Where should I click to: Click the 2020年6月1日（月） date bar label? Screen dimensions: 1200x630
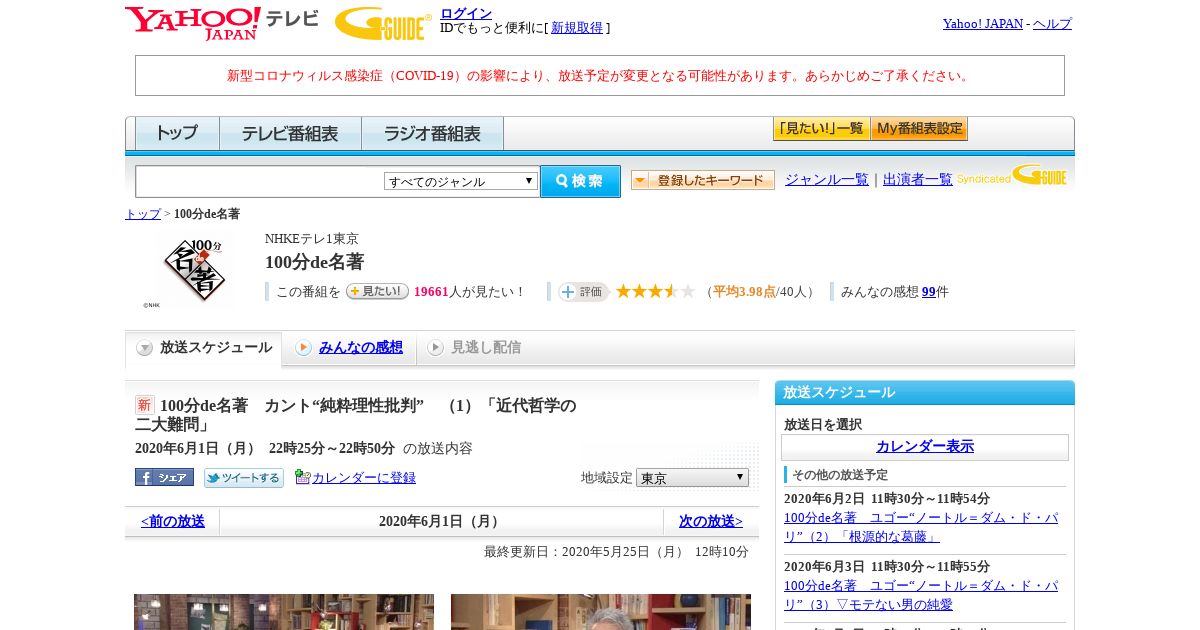pyautogui.click(x=441, y=521)
